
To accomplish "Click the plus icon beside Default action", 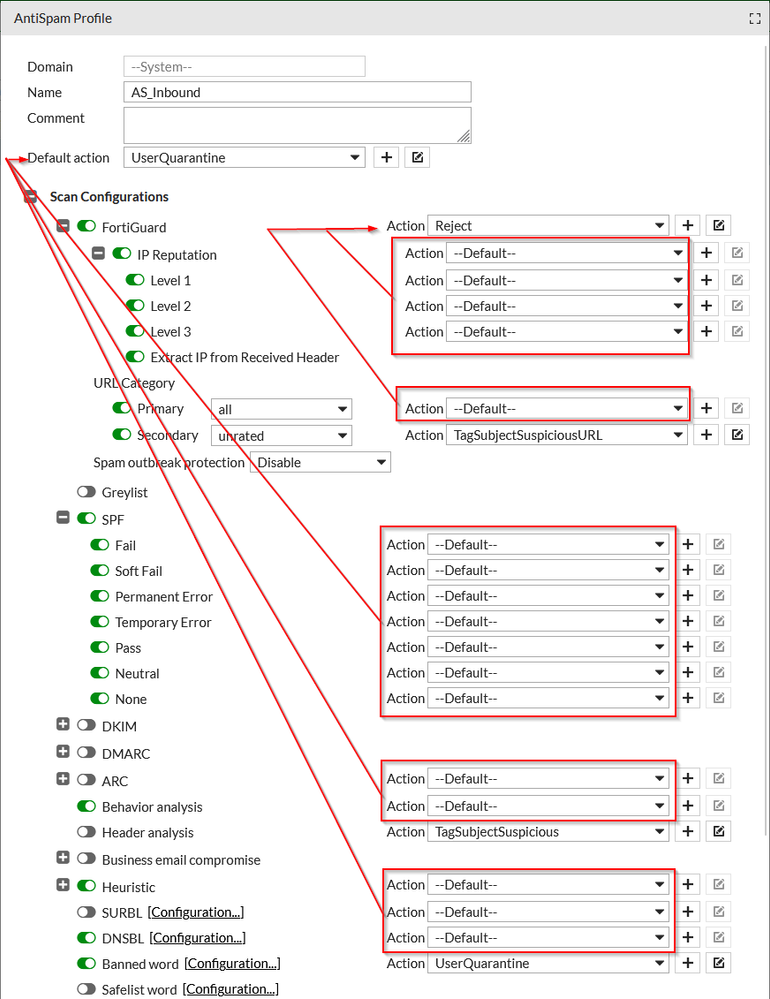I will tap(386, 157).
